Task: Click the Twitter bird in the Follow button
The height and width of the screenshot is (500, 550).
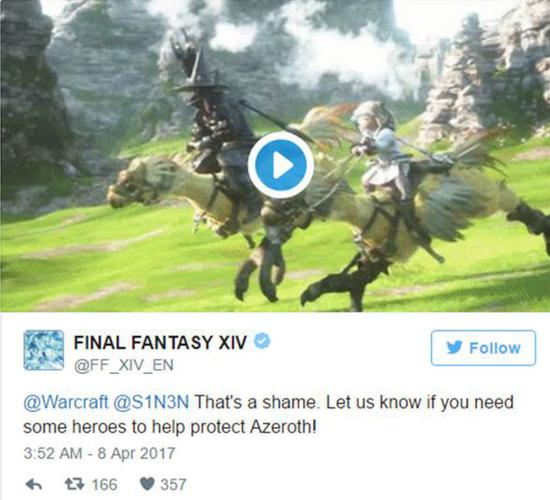Action: [x=455, y=348]
